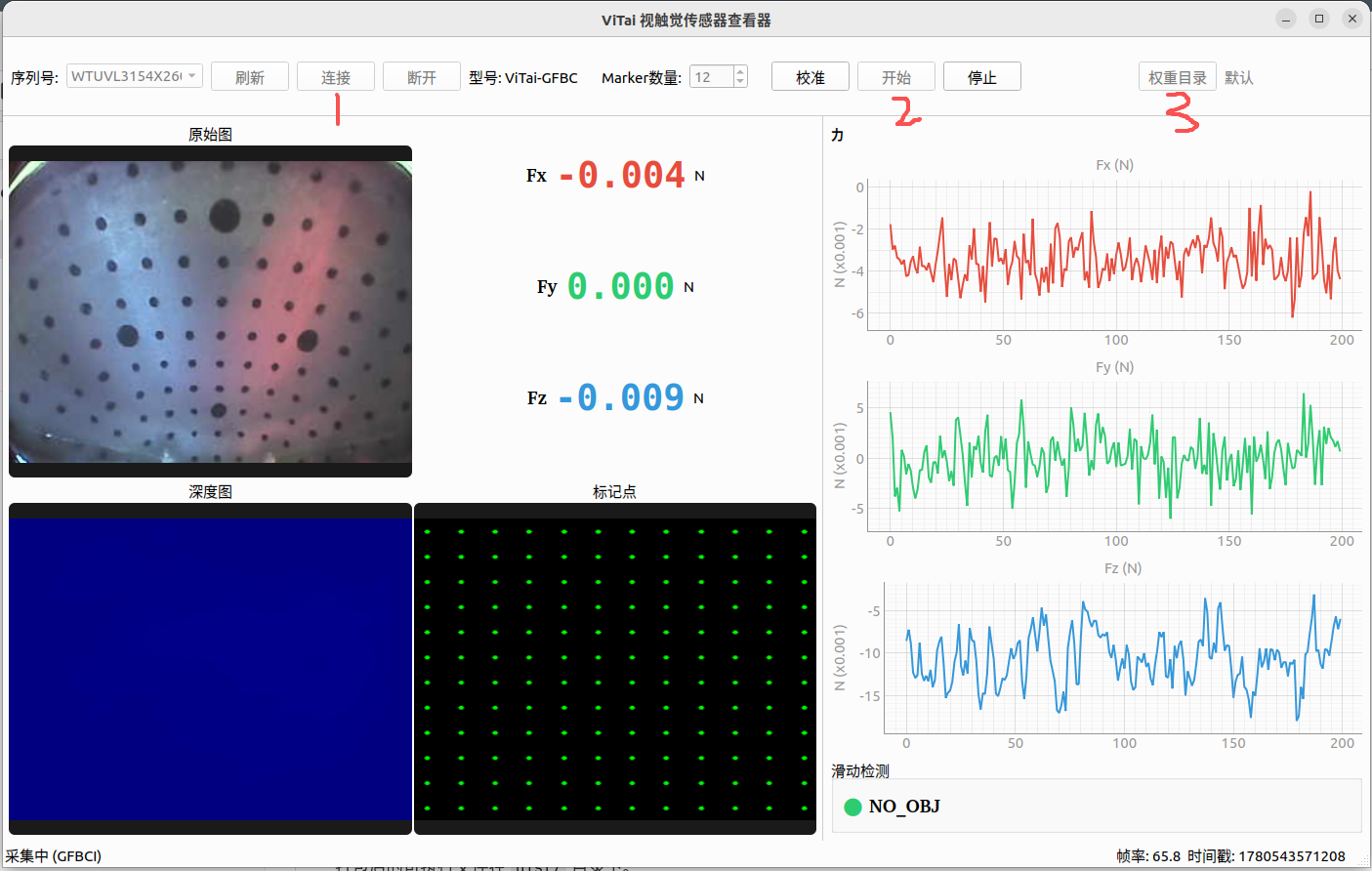The image size is (1372, 871).
Task: Click the Fy (N) green force chart
Action: 1113,457
